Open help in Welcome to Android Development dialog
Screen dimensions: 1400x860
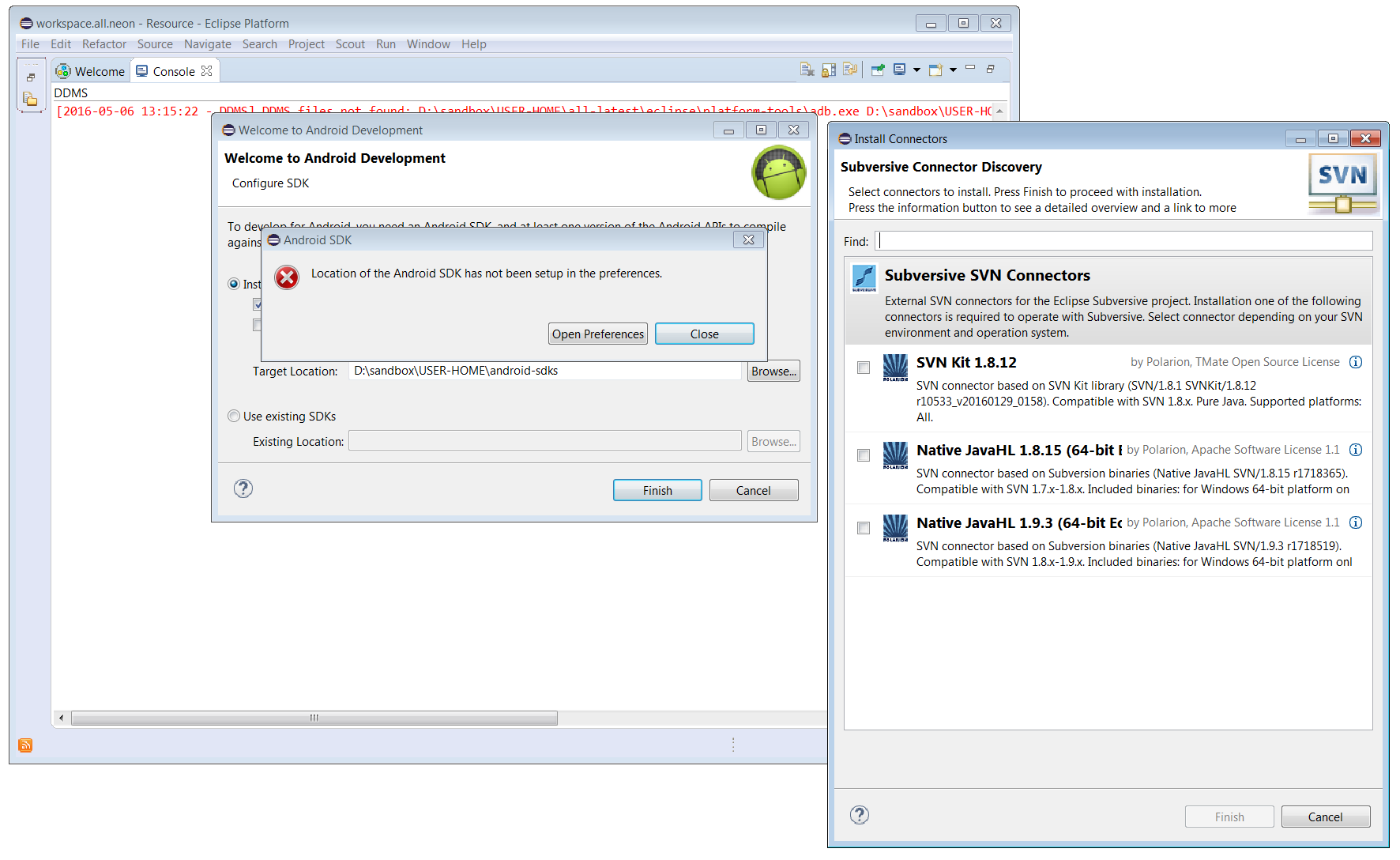point(243,488)
